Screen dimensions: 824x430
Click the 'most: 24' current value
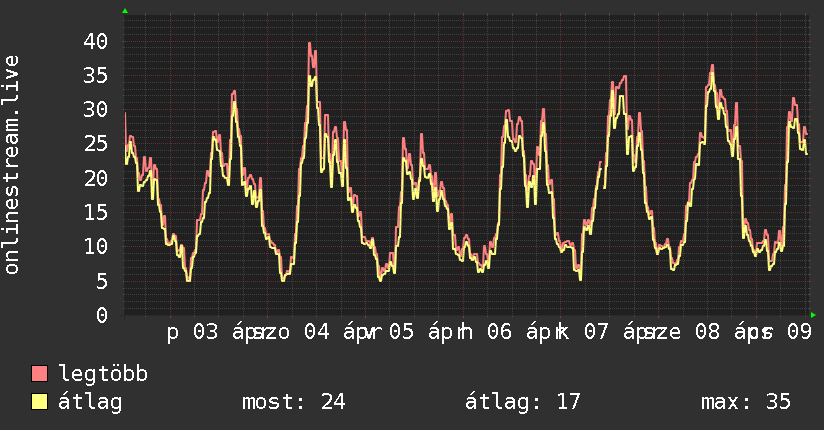pyautogui.click(x=293, y=402)
